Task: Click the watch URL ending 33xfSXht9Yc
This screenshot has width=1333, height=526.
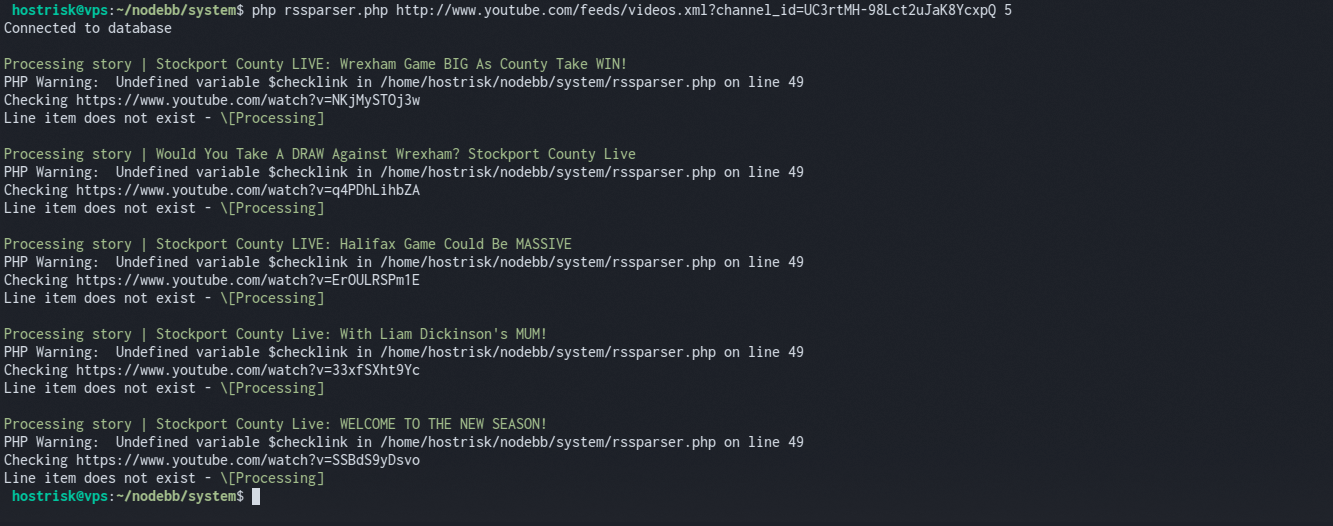Action: 248,370
